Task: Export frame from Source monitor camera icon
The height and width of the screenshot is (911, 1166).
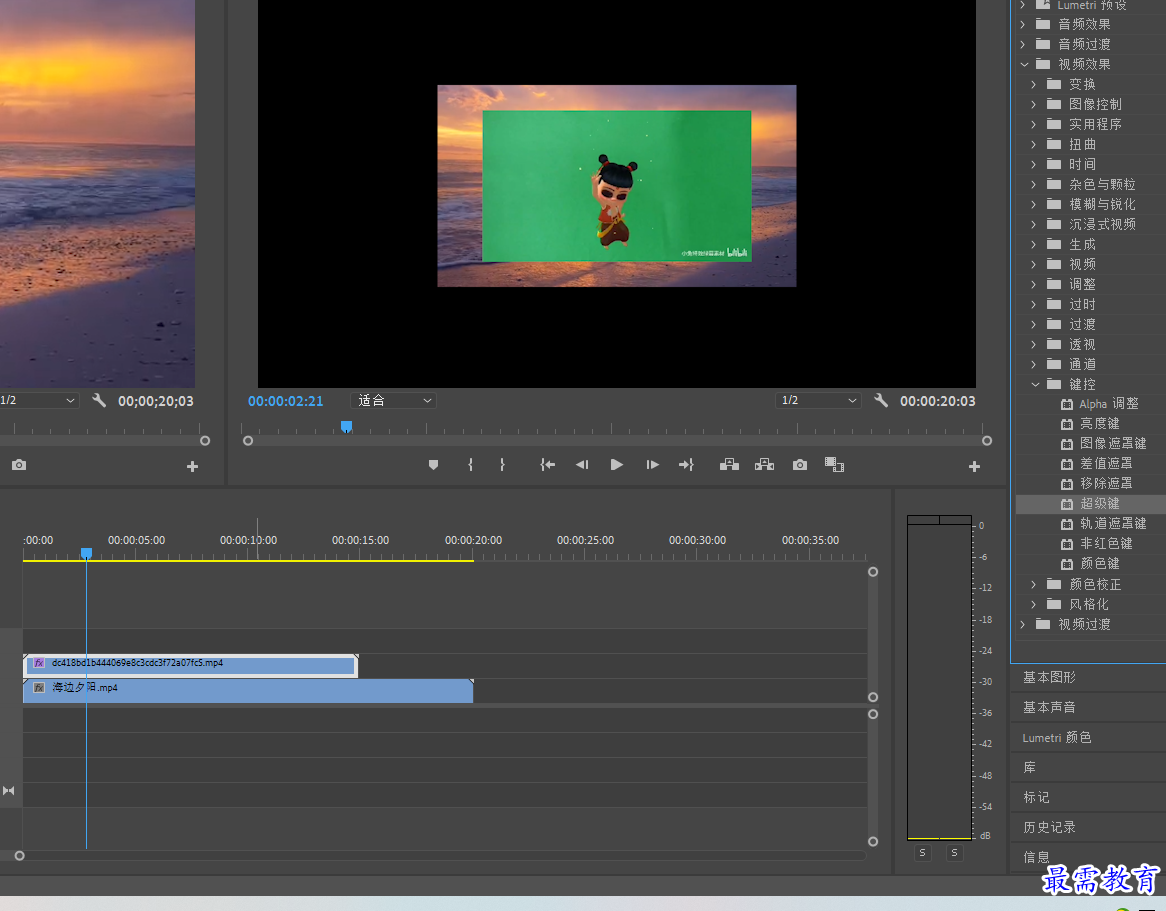Action: point(19,465)
